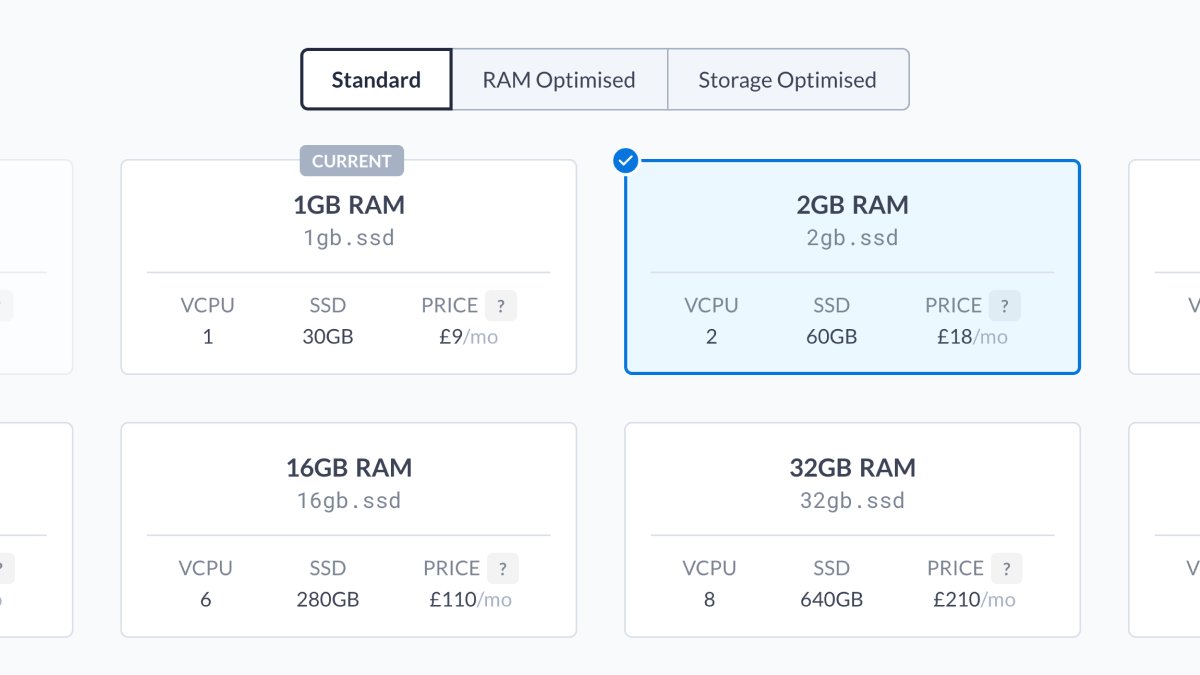Click the 32GB RAM heading

tap(853, 468)
